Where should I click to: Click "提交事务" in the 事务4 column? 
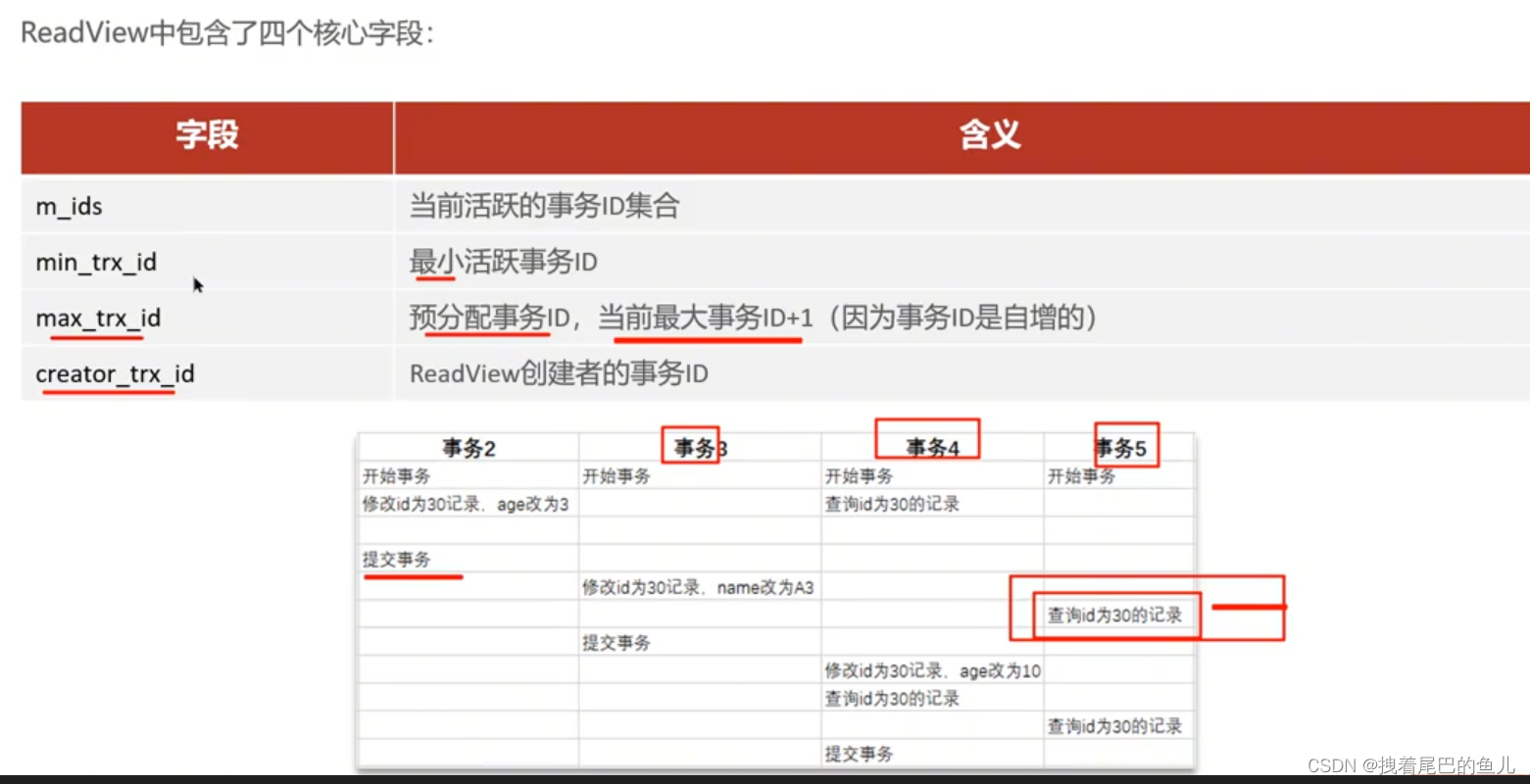859,754
